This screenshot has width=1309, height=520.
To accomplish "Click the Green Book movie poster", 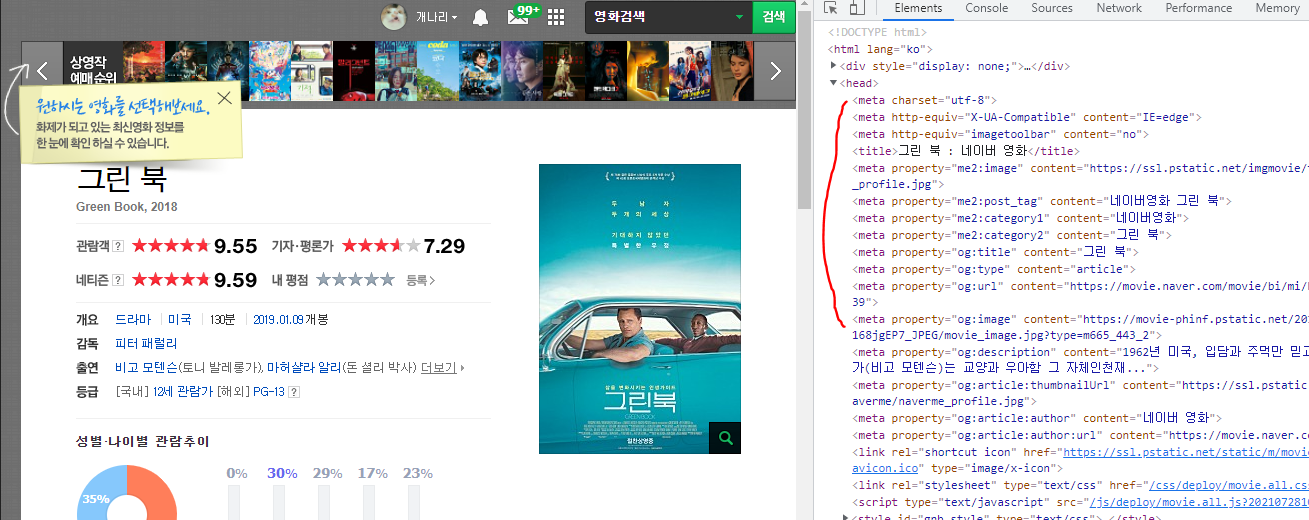I will (x=640, y=308).
